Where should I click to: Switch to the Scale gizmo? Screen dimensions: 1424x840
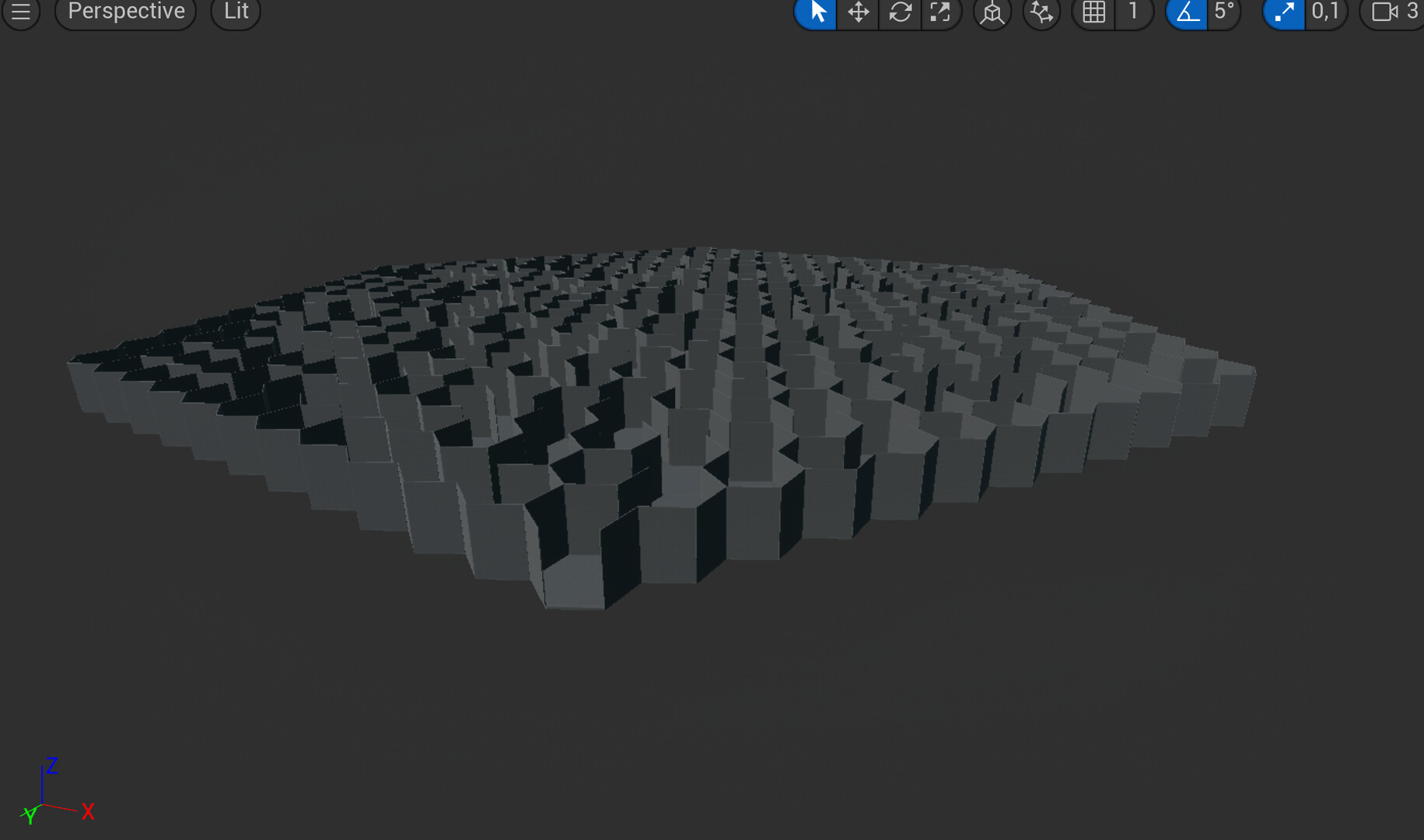(x=941, y=12)
